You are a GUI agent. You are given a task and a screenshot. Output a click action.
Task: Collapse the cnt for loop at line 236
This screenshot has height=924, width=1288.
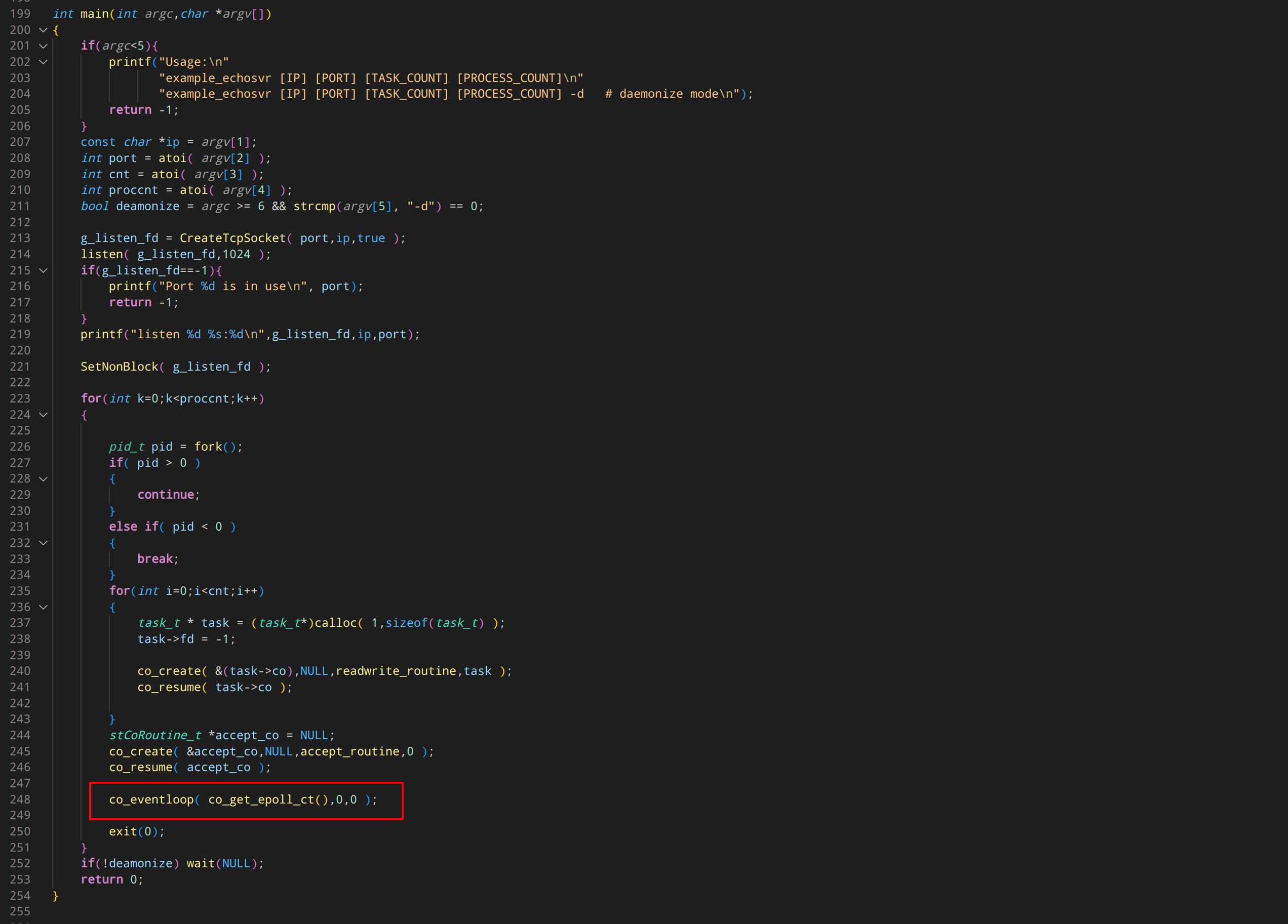43,607
